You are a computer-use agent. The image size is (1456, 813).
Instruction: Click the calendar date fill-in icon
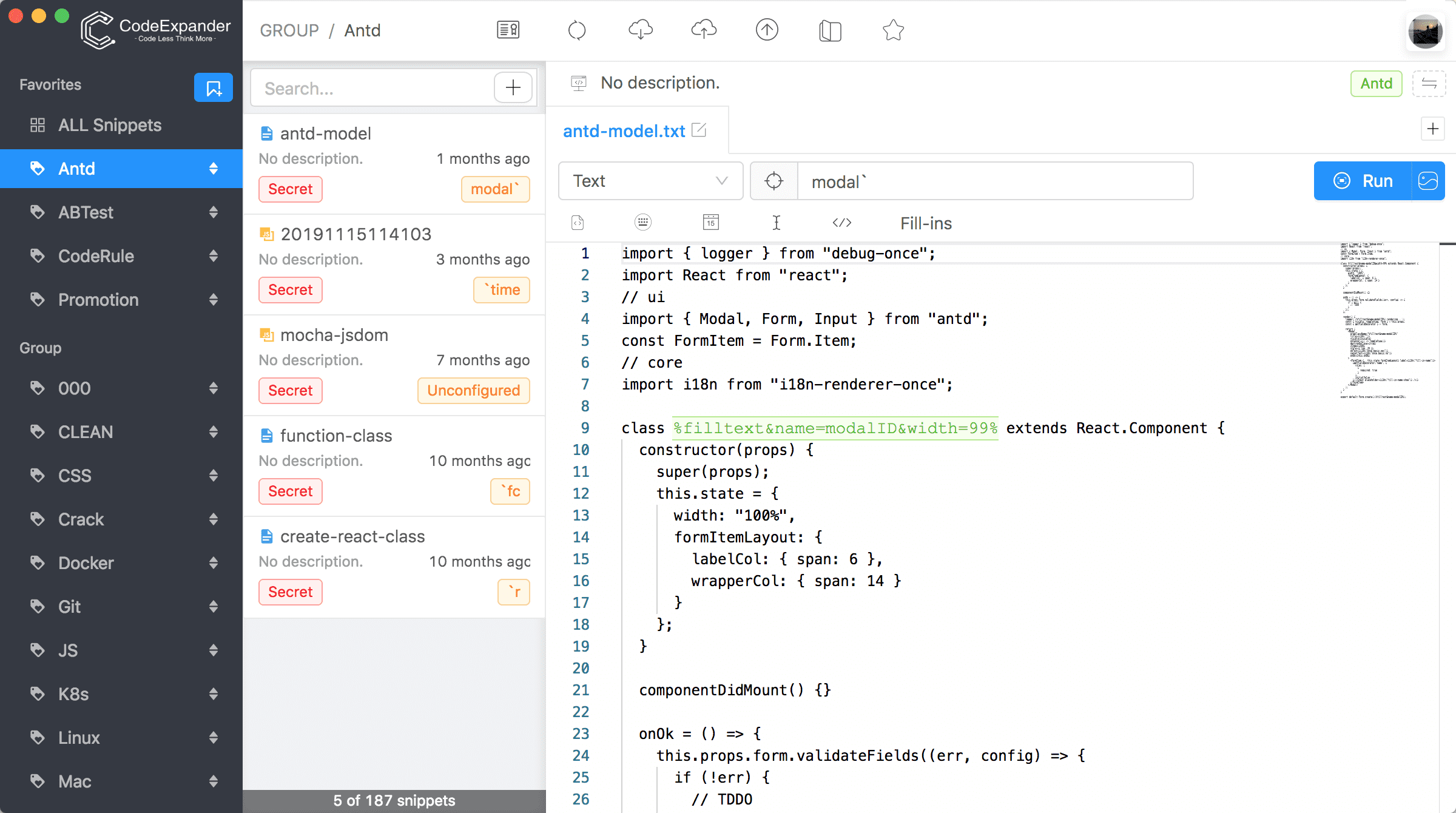click(711, 223)
